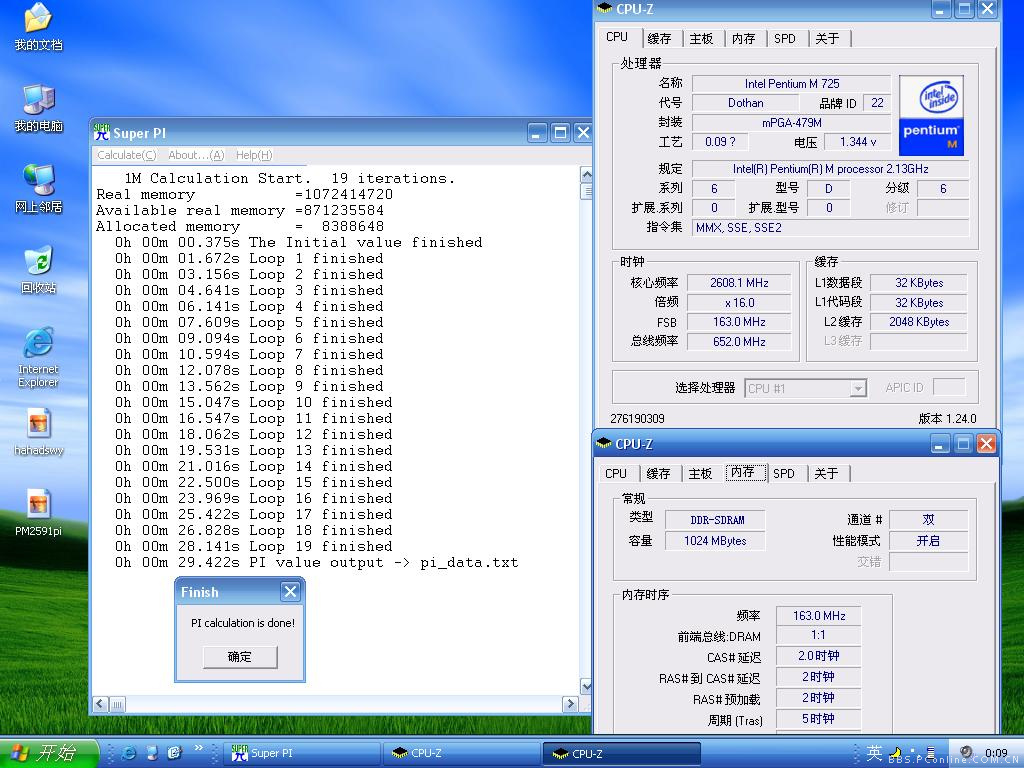Expand the quick launch overflow chevron
Screen dimensions: 1024x768
point(199,748)
